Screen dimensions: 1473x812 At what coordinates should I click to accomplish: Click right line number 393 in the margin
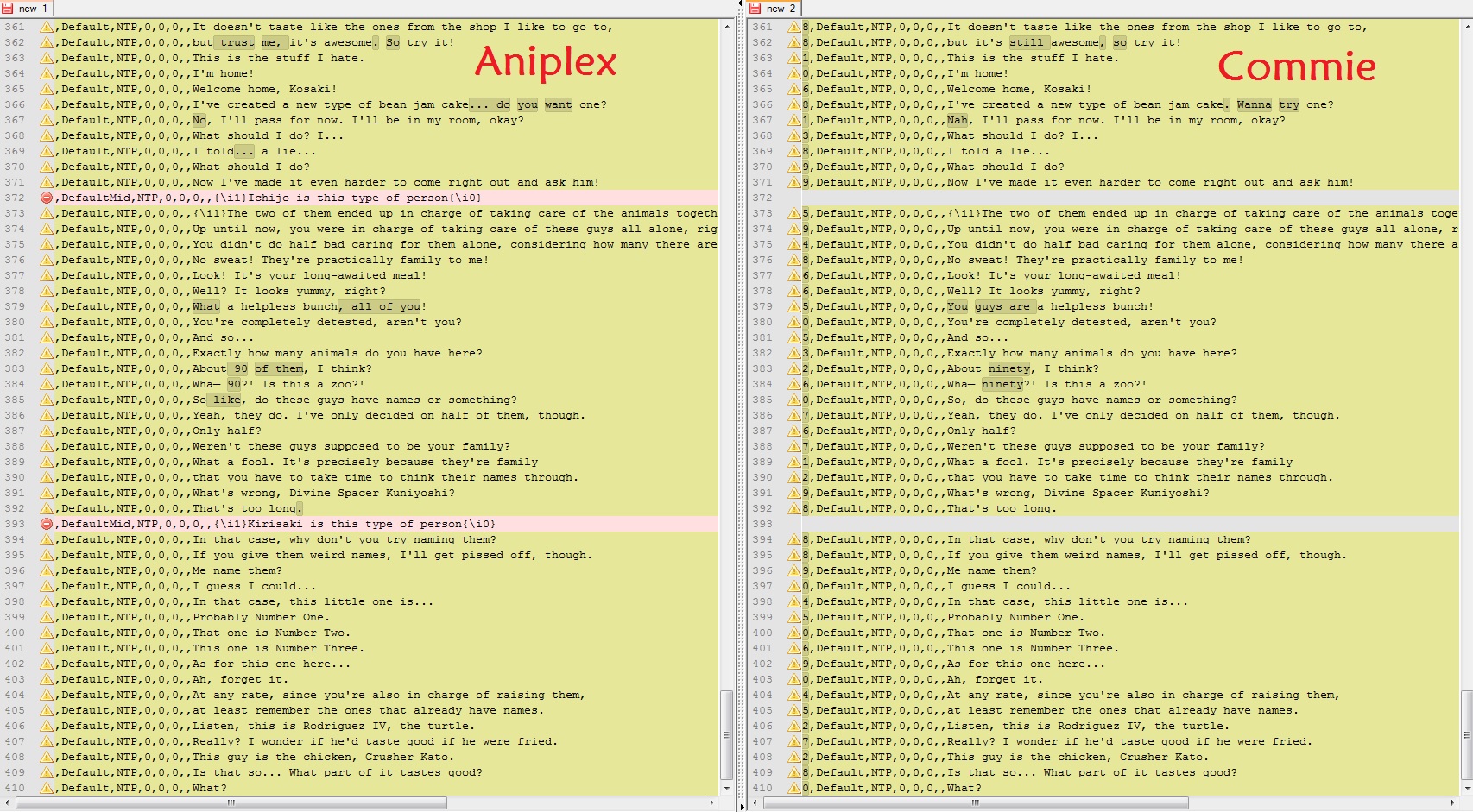click(x=762, y=524)
